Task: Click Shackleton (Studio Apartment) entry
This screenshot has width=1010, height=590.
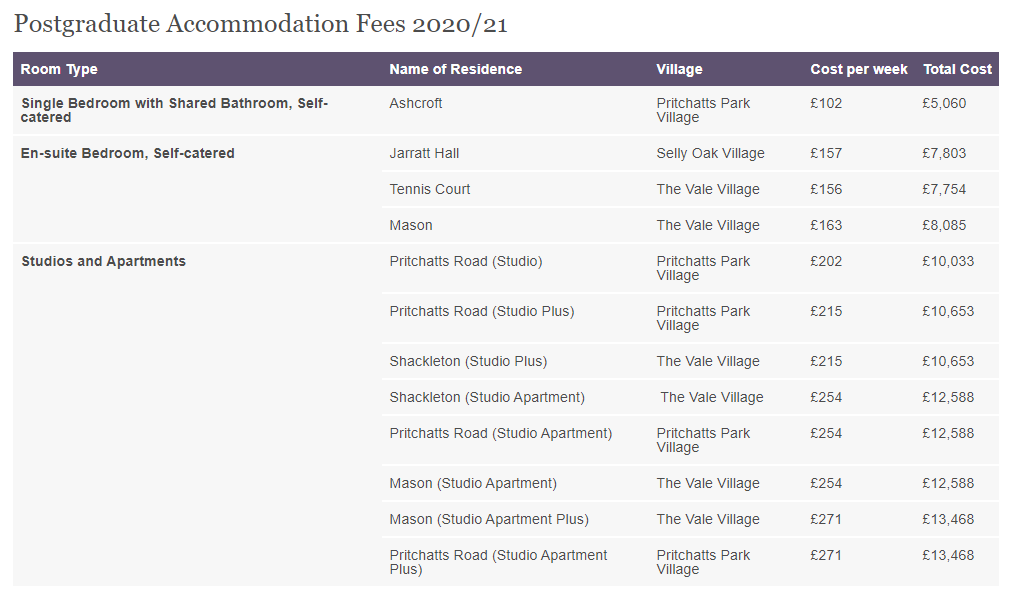Action: tap(487, 397)
